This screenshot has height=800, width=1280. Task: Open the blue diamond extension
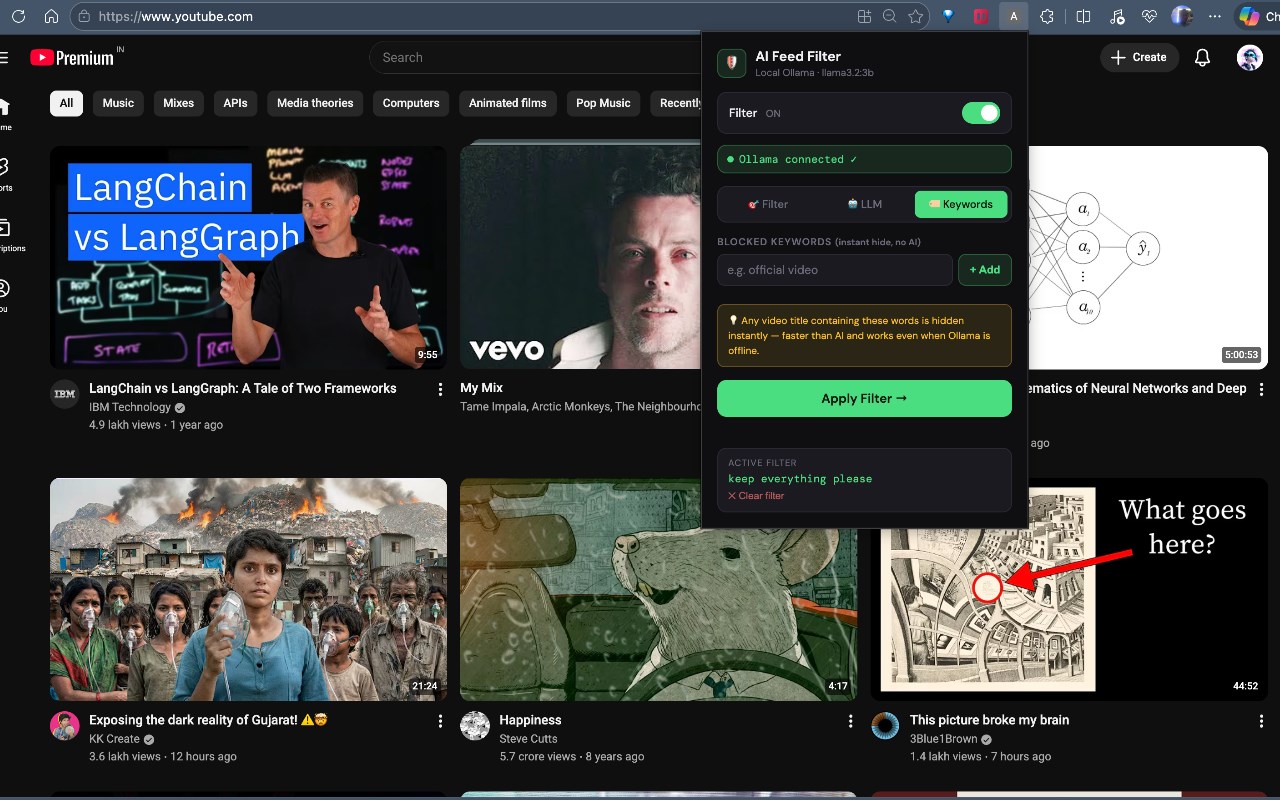[949, 16]
